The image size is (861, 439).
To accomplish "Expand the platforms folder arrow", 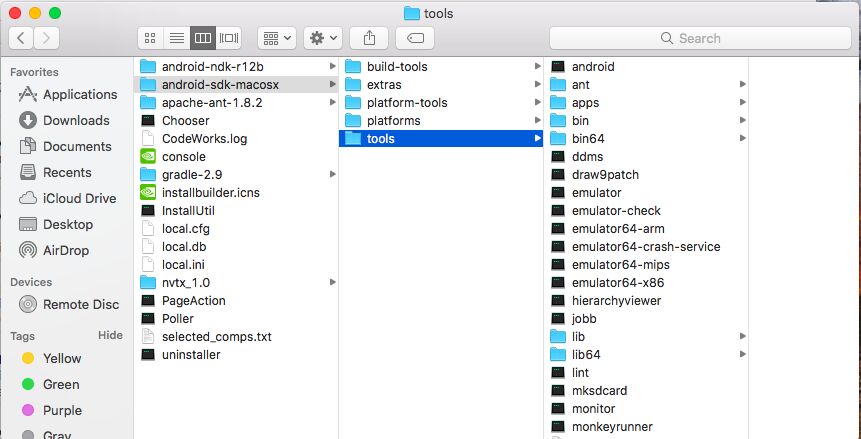I will pos(538,120).
